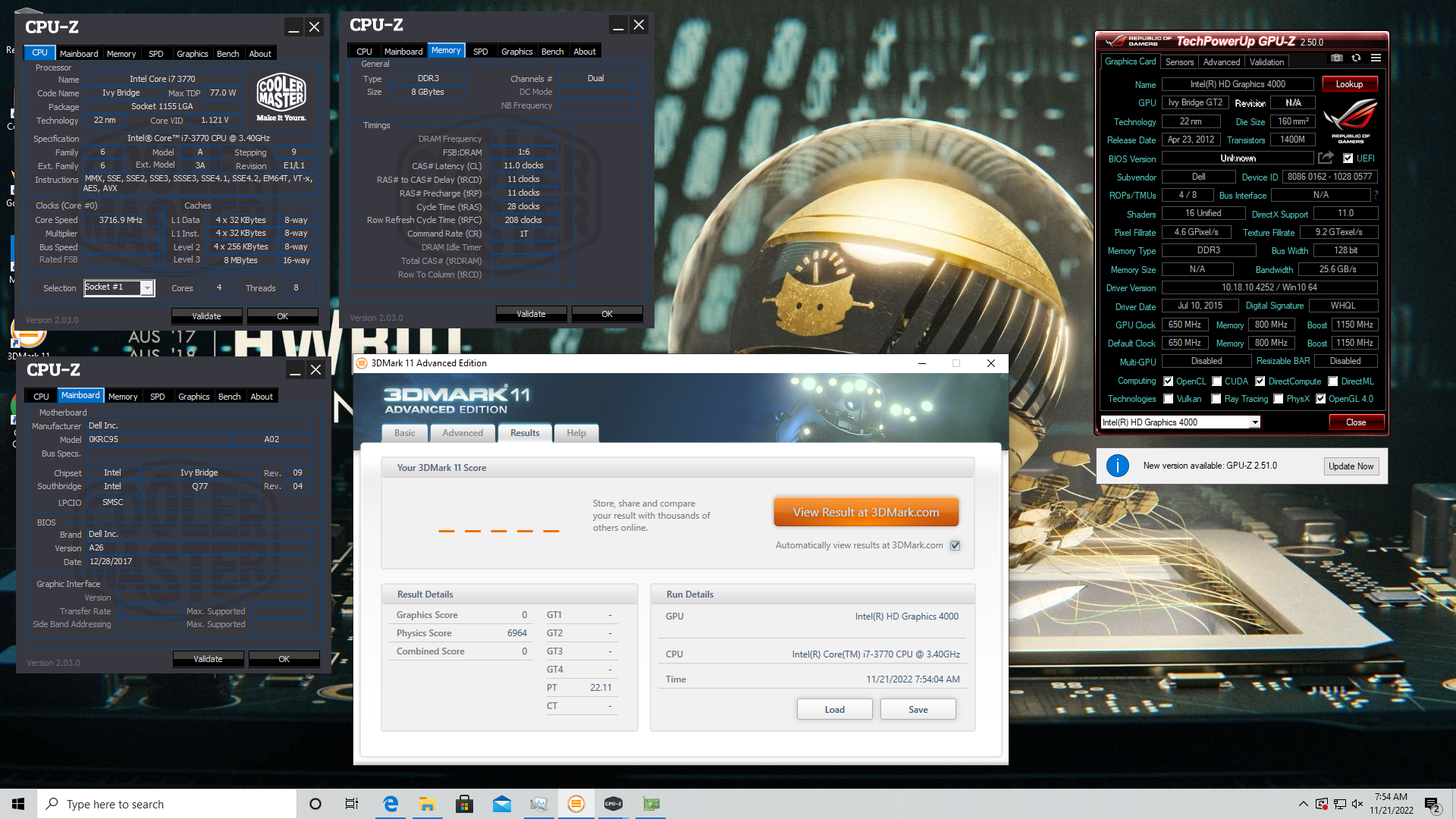Click View Result at 3DMark.com button
This screenshot has height=819, width=1456.
tap(866, 513)
